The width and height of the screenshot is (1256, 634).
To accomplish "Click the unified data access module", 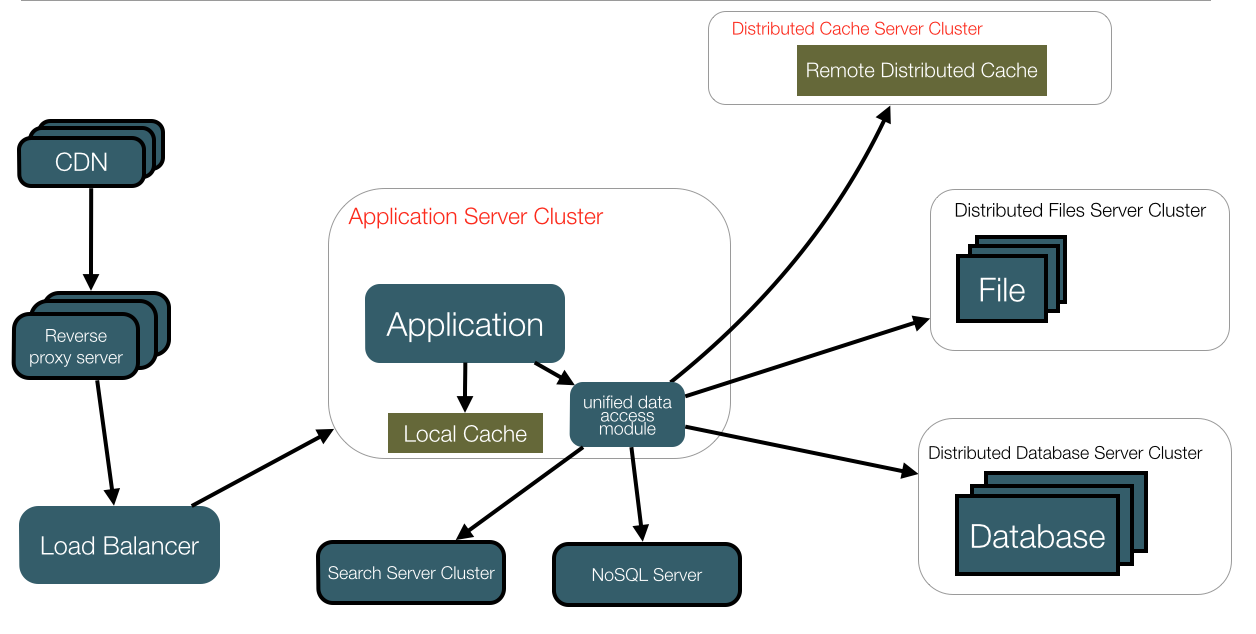I will (627, 415).
